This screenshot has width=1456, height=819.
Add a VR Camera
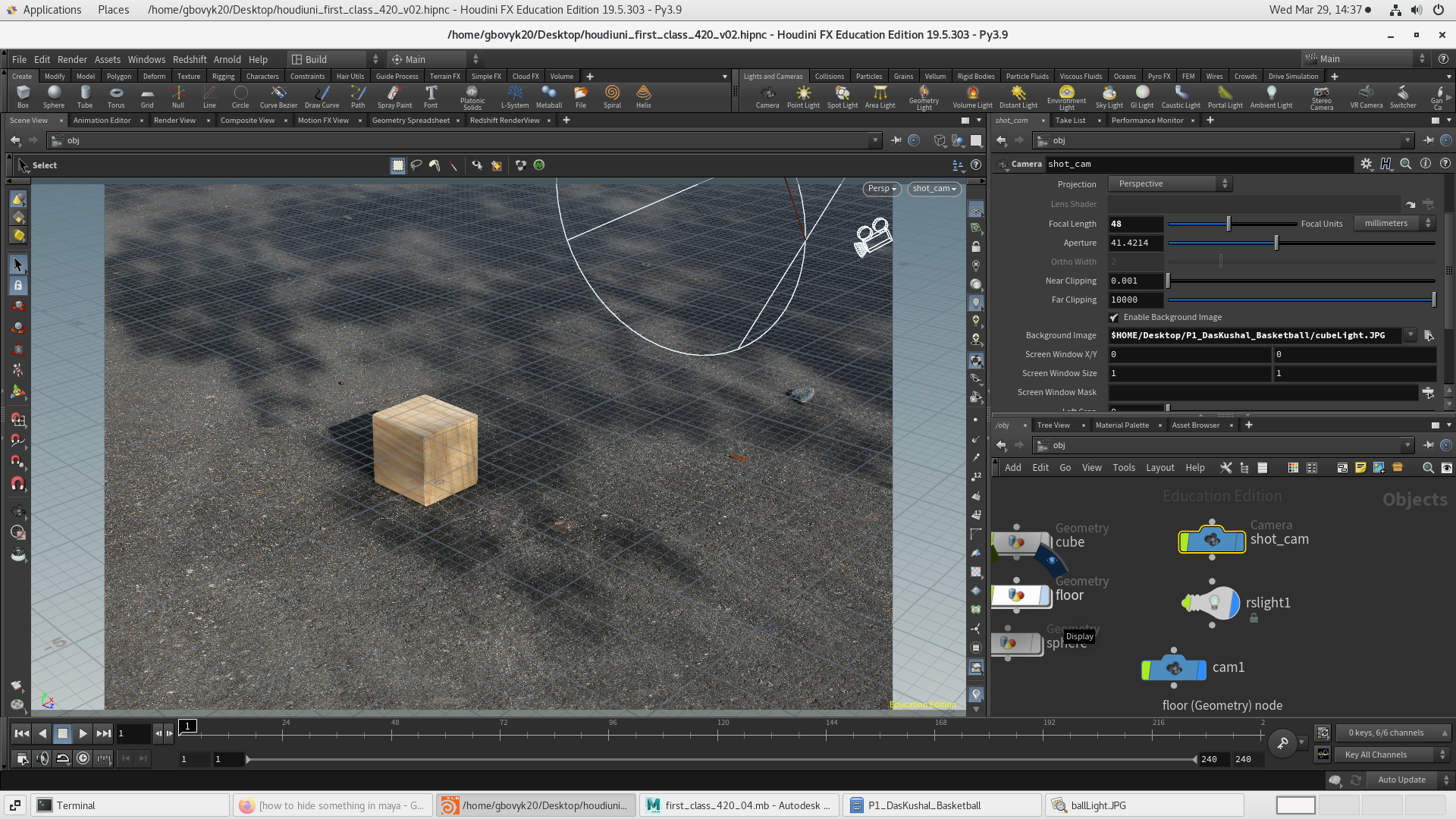(1367, 96)
